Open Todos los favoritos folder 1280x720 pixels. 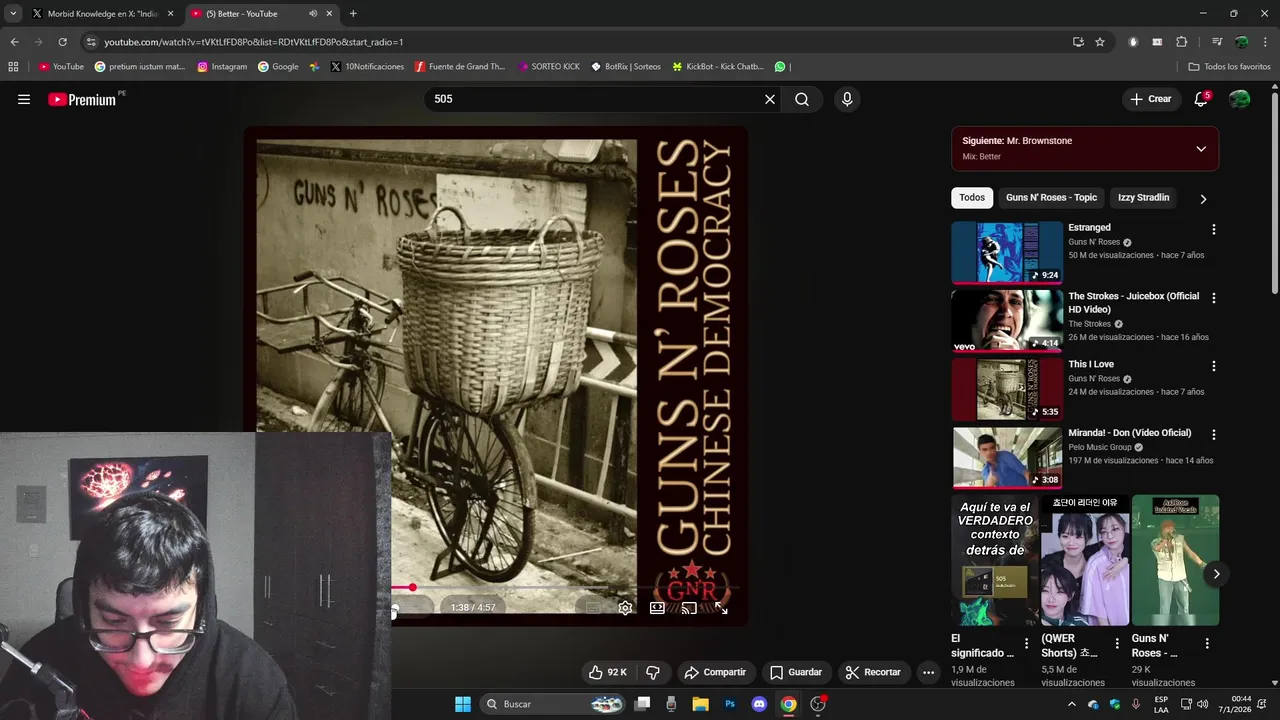1229,67
